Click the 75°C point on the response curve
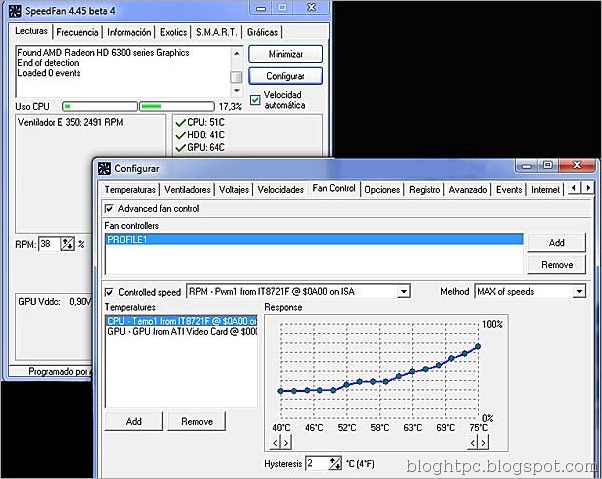 click(x=479, y=347)
